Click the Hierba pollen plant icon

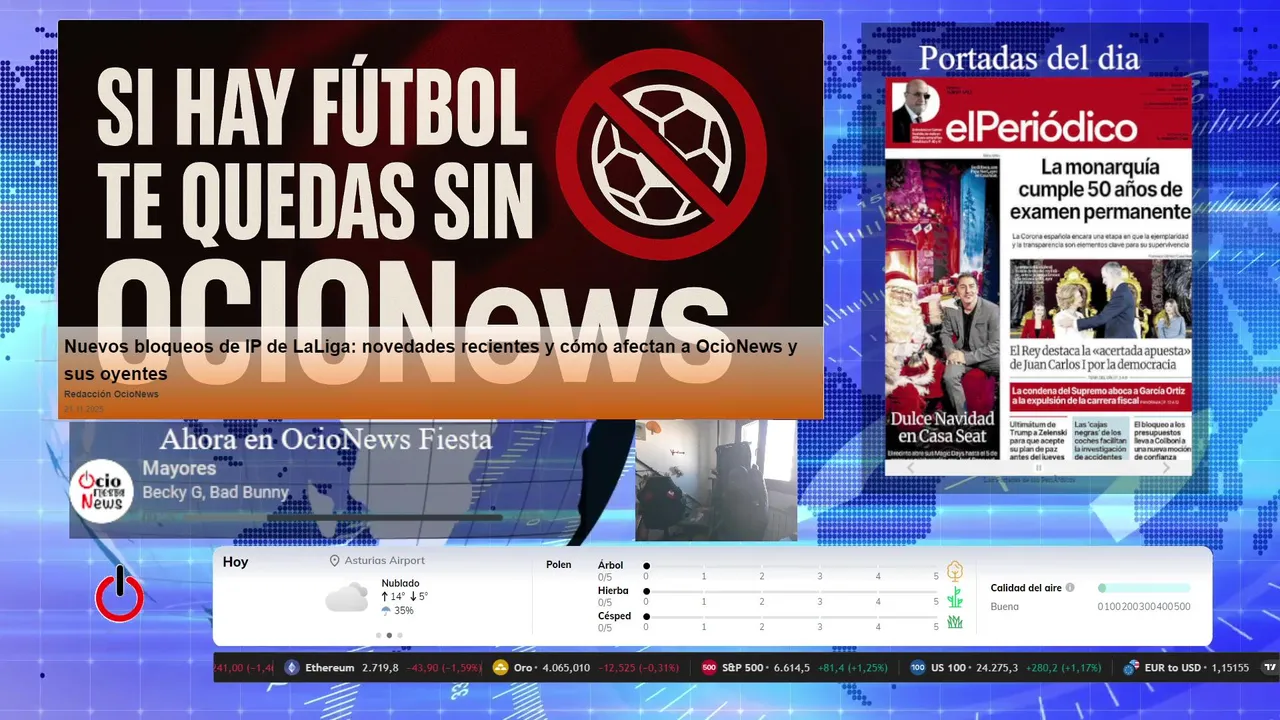pyautogui.click(x=955, y=597)
